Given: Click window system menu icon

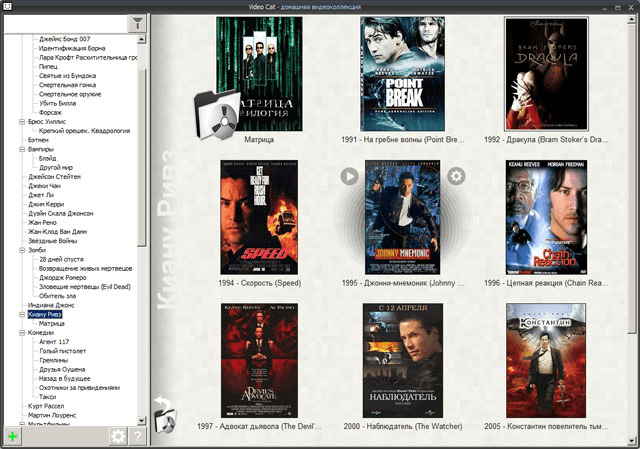Looking at the screenshot, I should [x=7, y=7].
